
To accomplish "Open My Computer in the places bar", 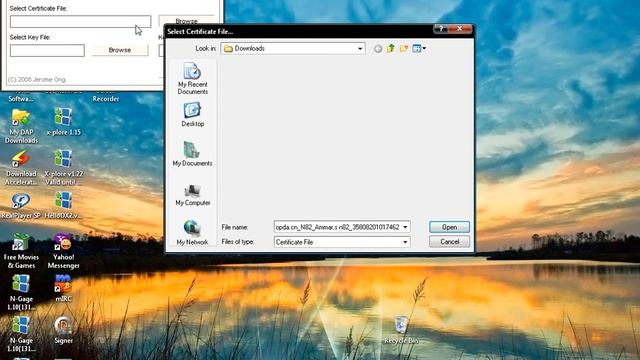I will pos(192,195).
